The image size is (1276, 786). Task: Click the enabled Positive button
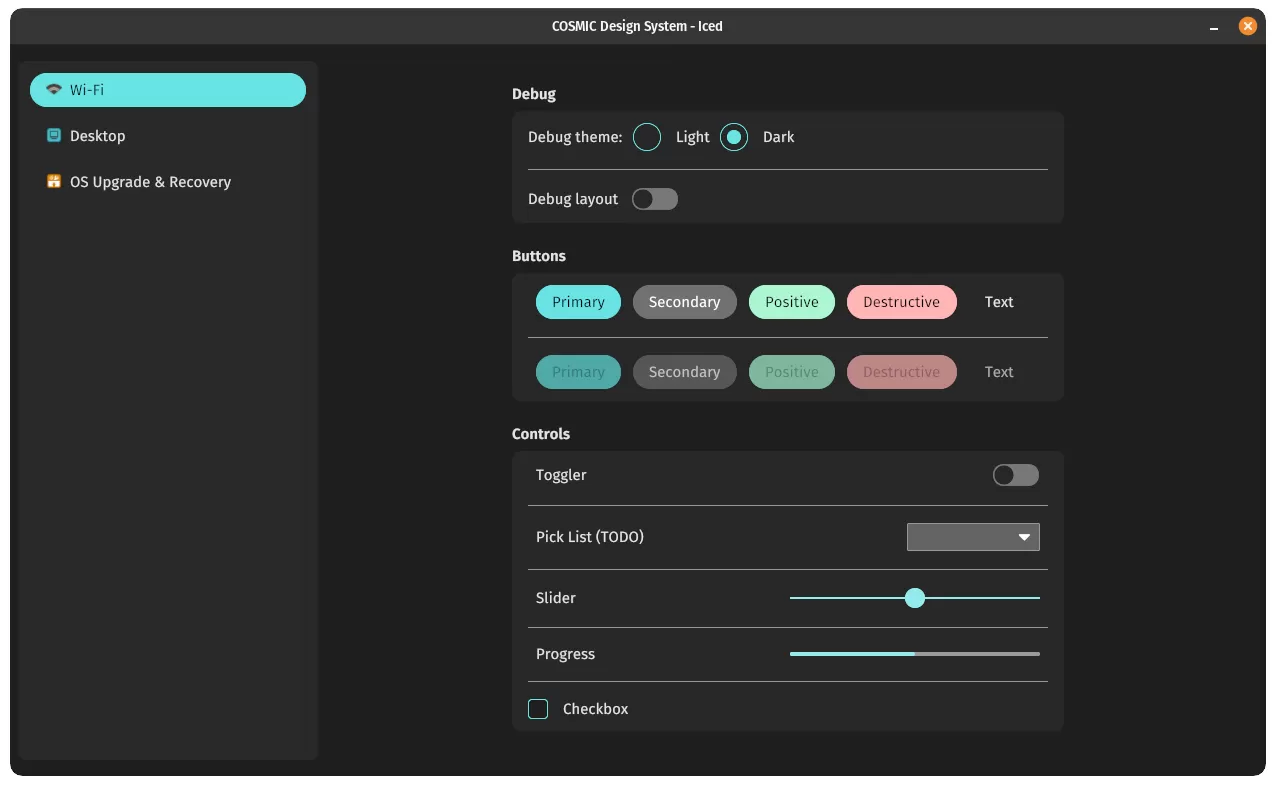(791, 302)
